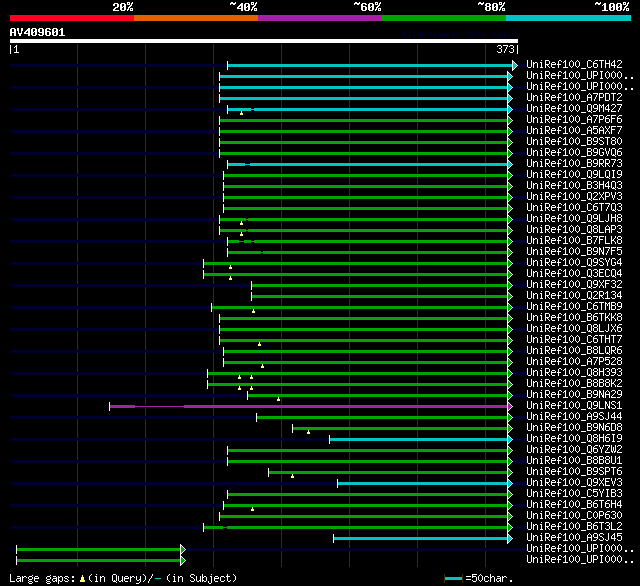The image size is (640, 586).
Task: Click UniRef100_B9N7F5 label
Action: click(574, 252)
